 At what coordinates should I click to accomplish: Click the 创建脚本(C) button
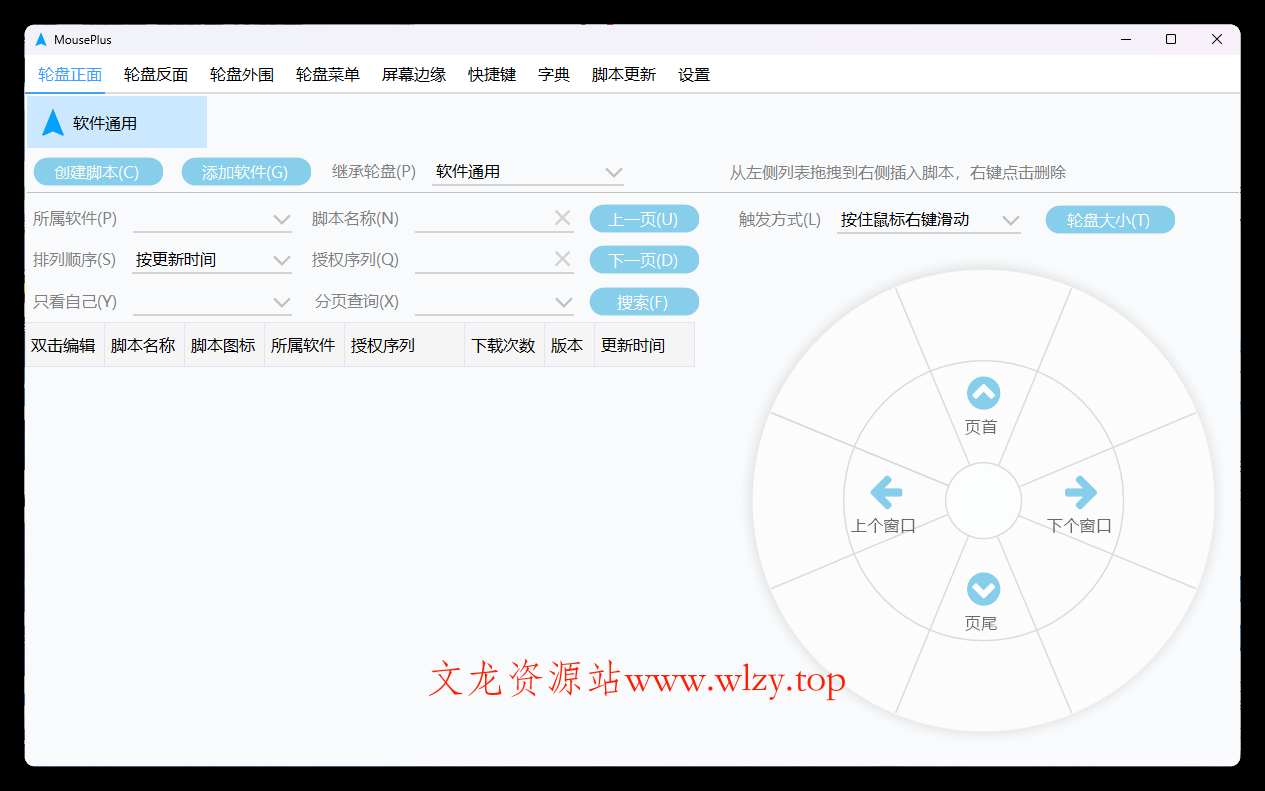click(98, 171)
